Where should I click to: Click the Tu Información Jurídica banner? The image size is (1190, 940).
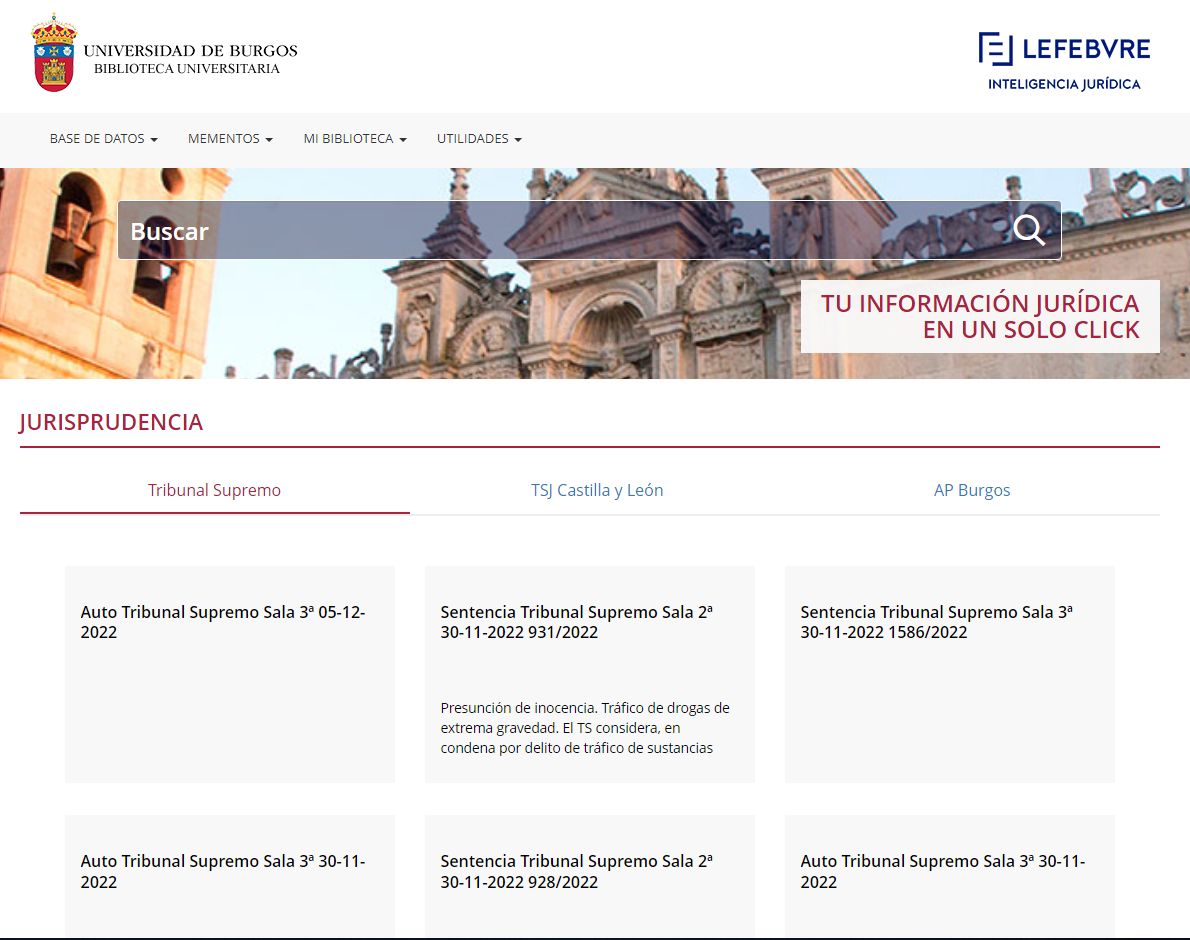coord(980,316)
